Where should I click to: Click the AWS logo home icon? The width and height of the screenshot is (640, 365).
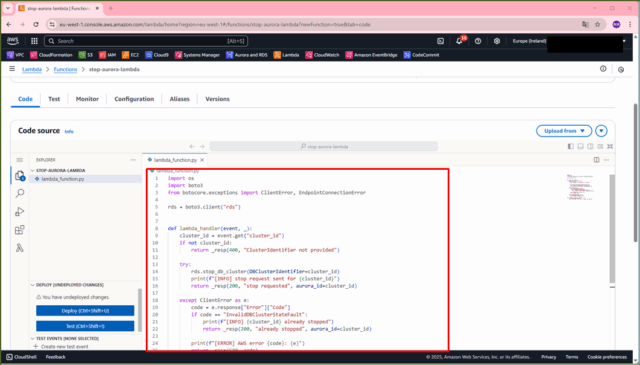pyautogui.click(x=13, y=41)
